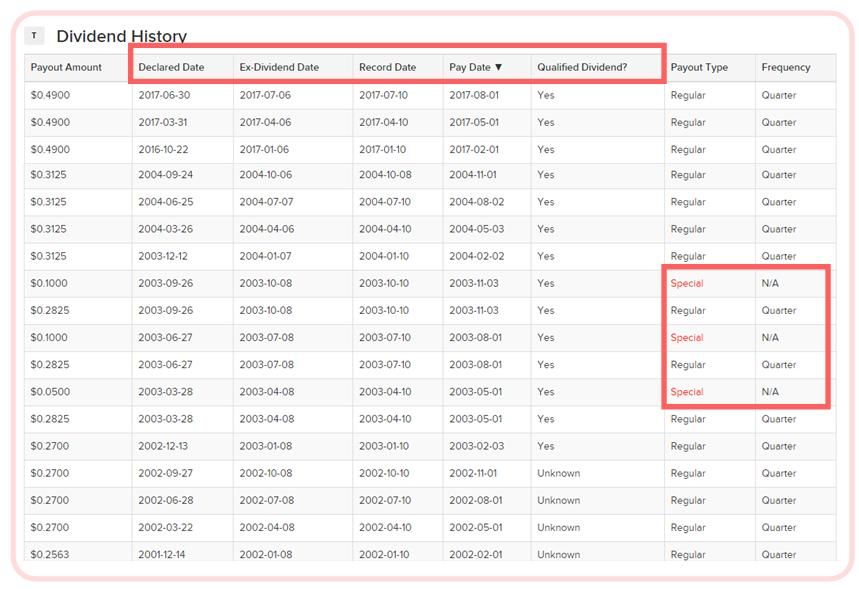
Task: Sort by Payout Amount column header
Action: [x=66, y=67]
